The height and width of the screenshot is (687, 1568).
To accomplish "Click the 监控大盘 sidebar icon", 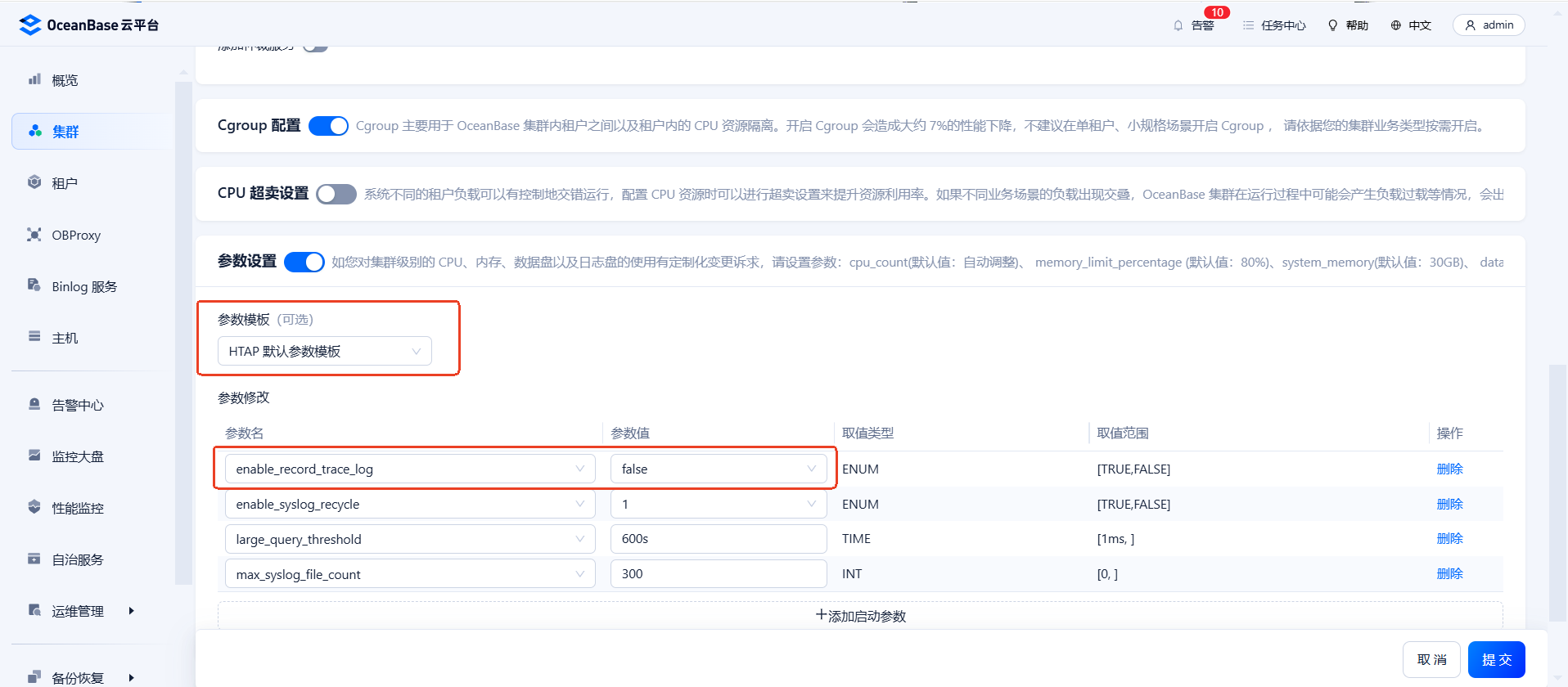I will 34,456.
